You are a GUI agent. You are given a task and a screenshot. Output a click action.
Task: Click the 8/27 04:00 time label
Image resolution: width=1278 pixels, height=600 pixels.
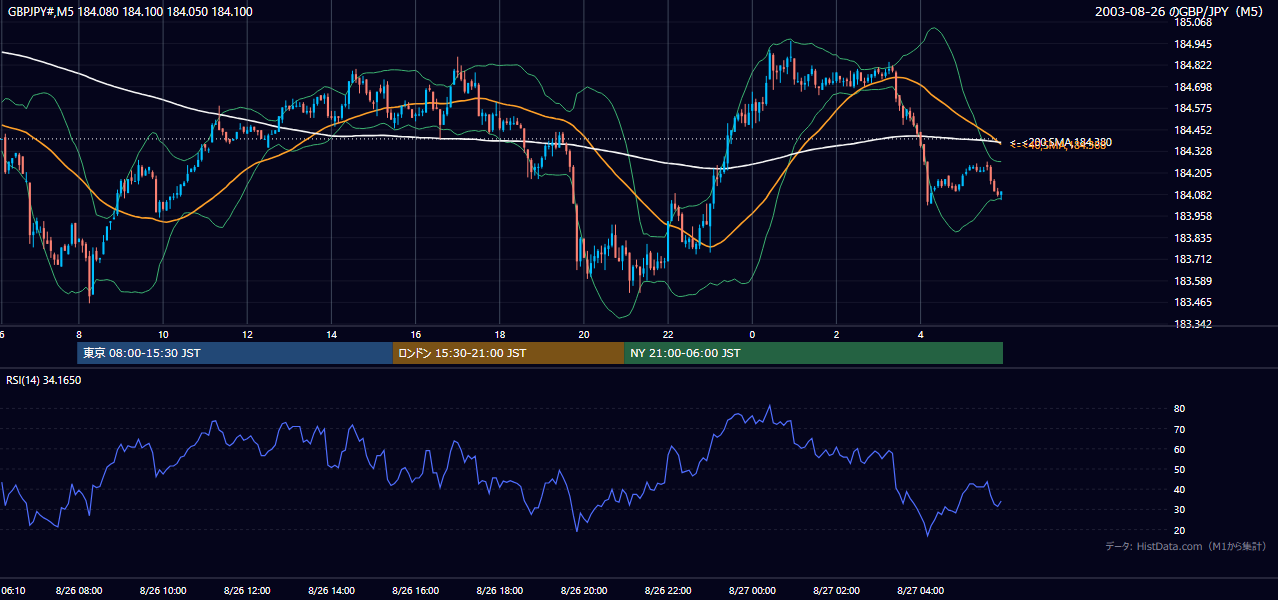click(920, 591)
